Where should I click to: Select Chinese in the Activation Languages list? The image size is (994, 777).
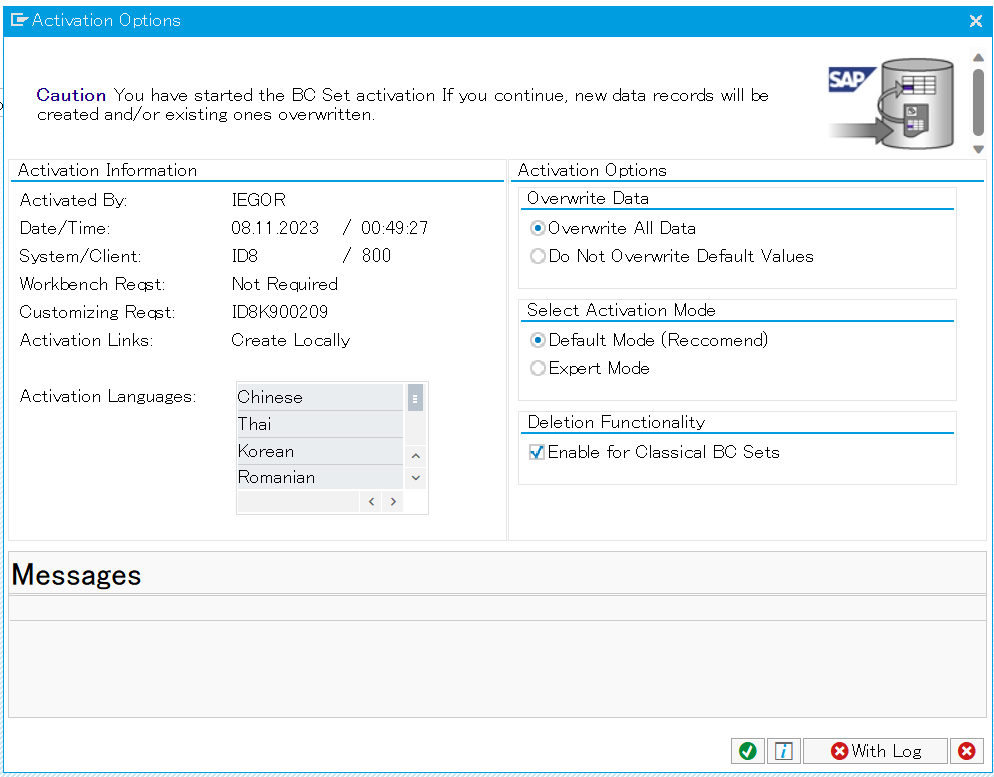click(319, 397)
